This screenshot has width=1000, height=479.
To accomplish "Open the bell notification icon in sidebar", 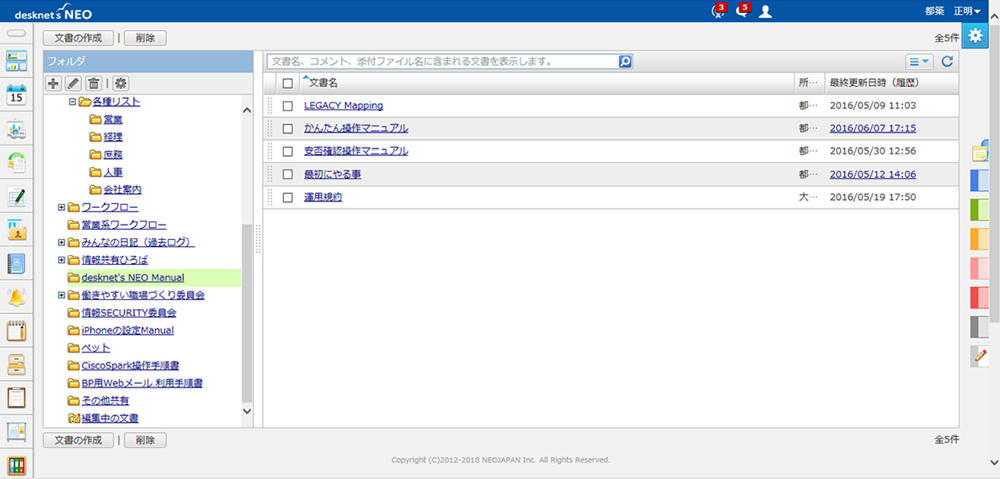I will click(x=16, y=297).
